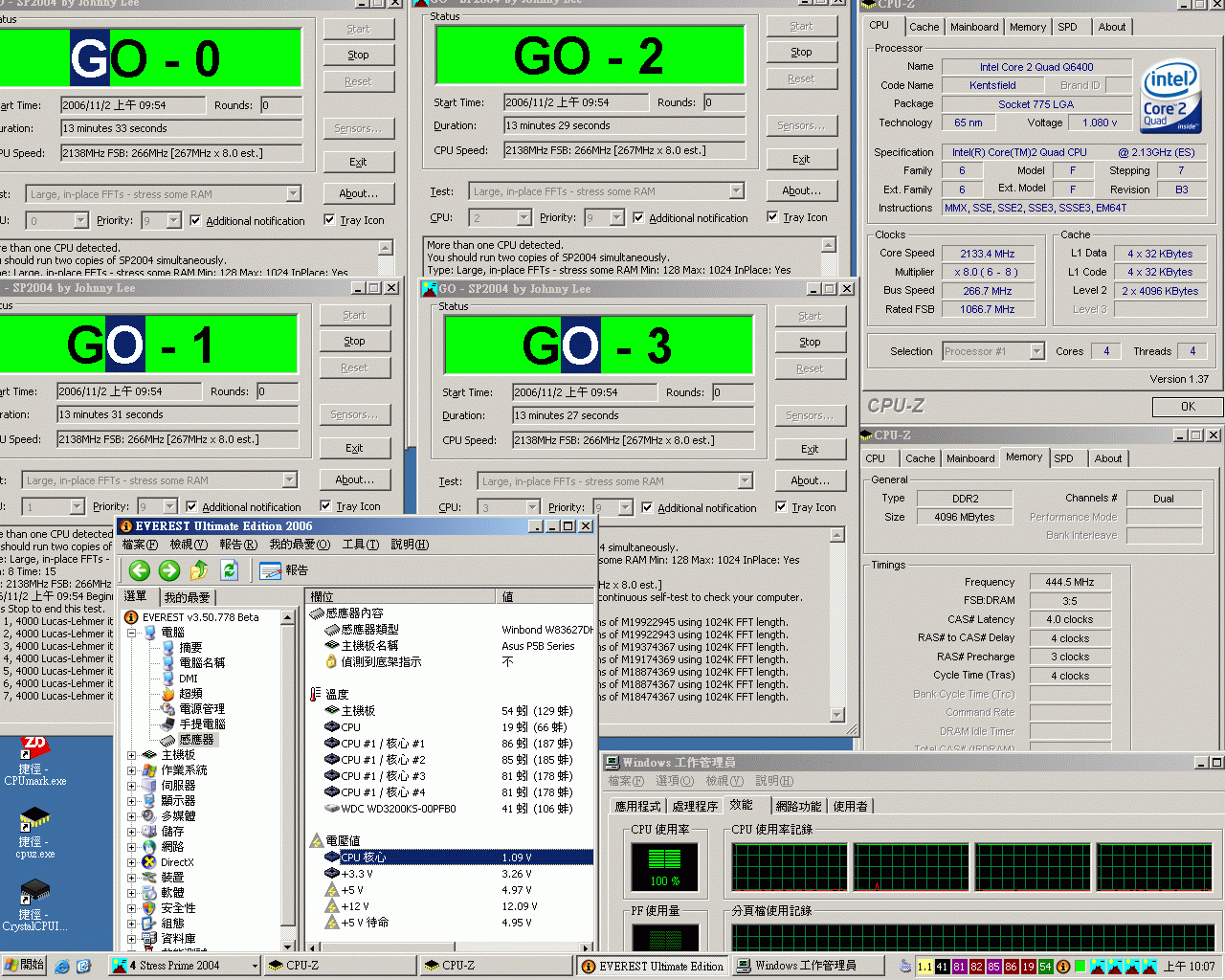Switch to the 我的最愛 tab in EVEREST sidebar
Image resolution: width=1225 pixels, height=980 pixels.
187,597
